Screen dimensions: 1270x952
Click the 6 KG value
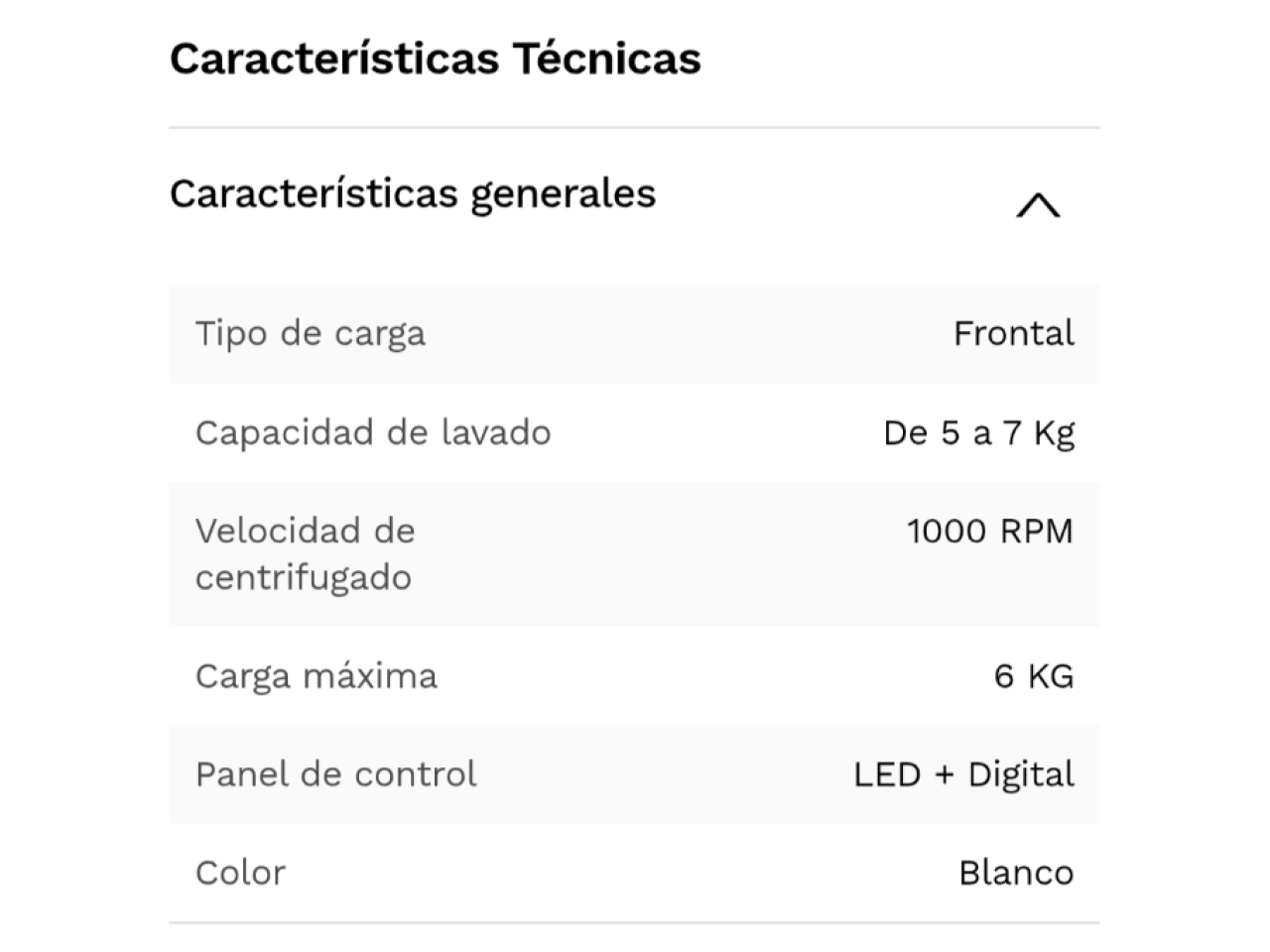click(x=1034, y=676)
